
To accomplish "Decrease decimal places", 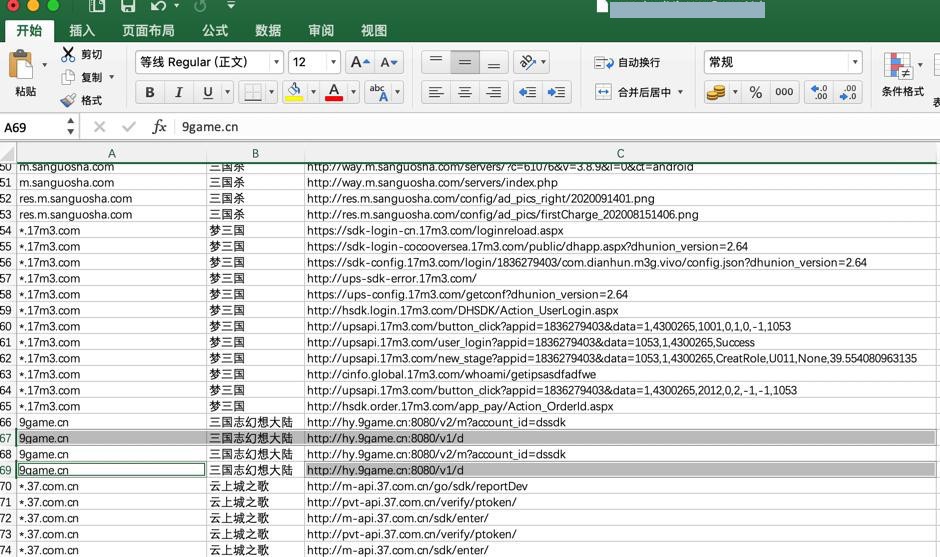I will click(848, 92).
